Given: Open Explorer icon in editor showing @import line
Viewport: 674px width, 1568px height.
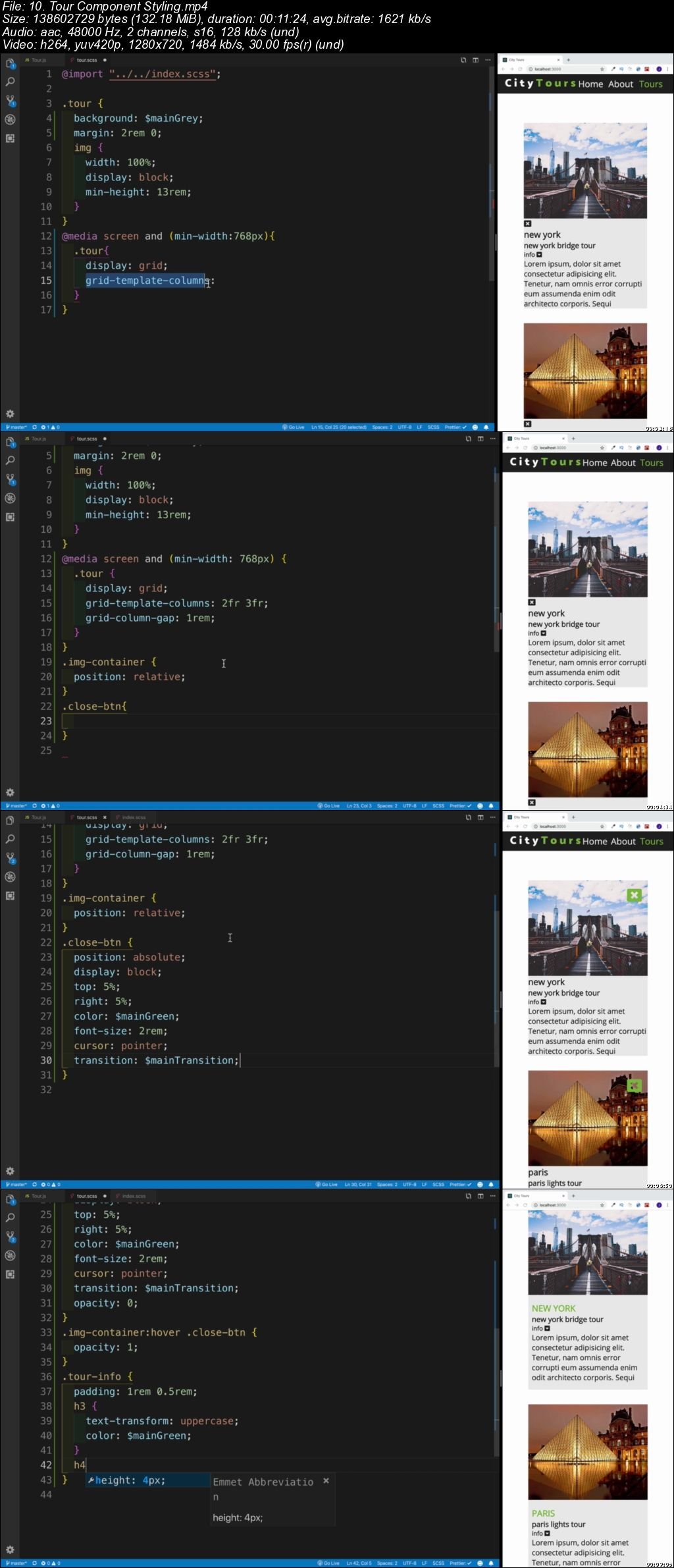Looking at the screenshot, I should click(10, 64).
